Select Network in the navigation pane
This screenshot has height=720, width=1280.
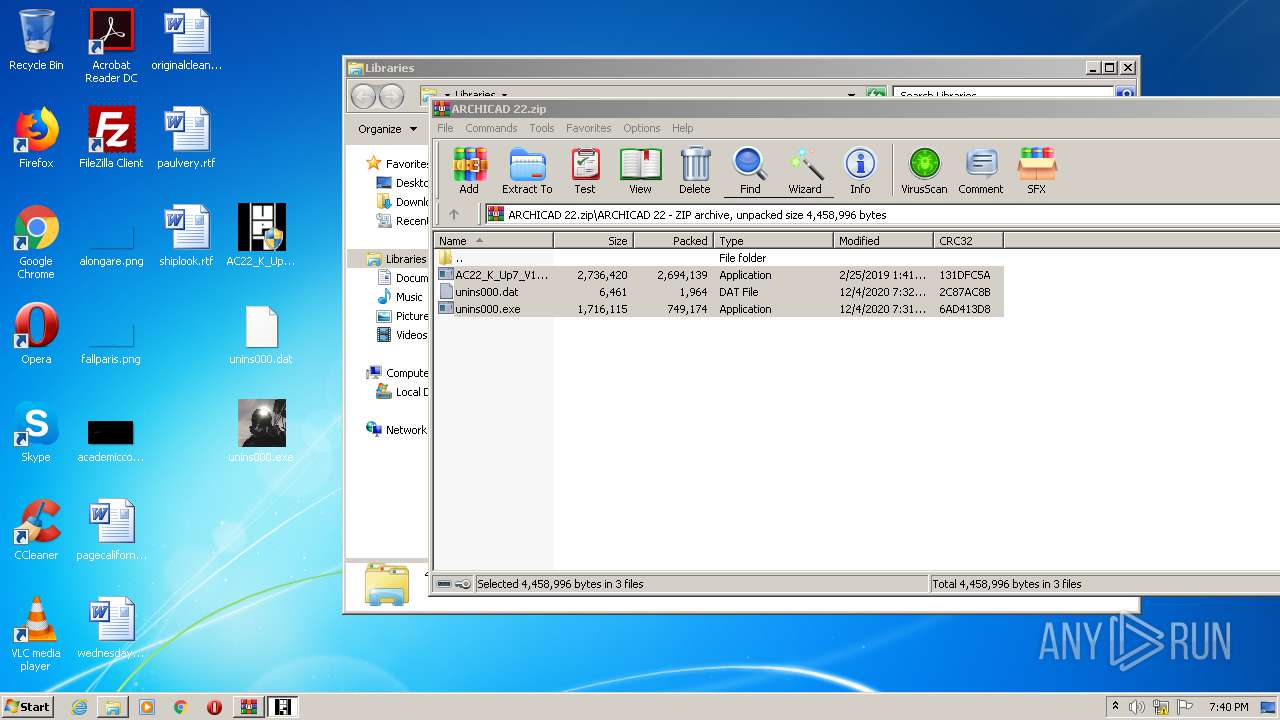click(397, 430)
